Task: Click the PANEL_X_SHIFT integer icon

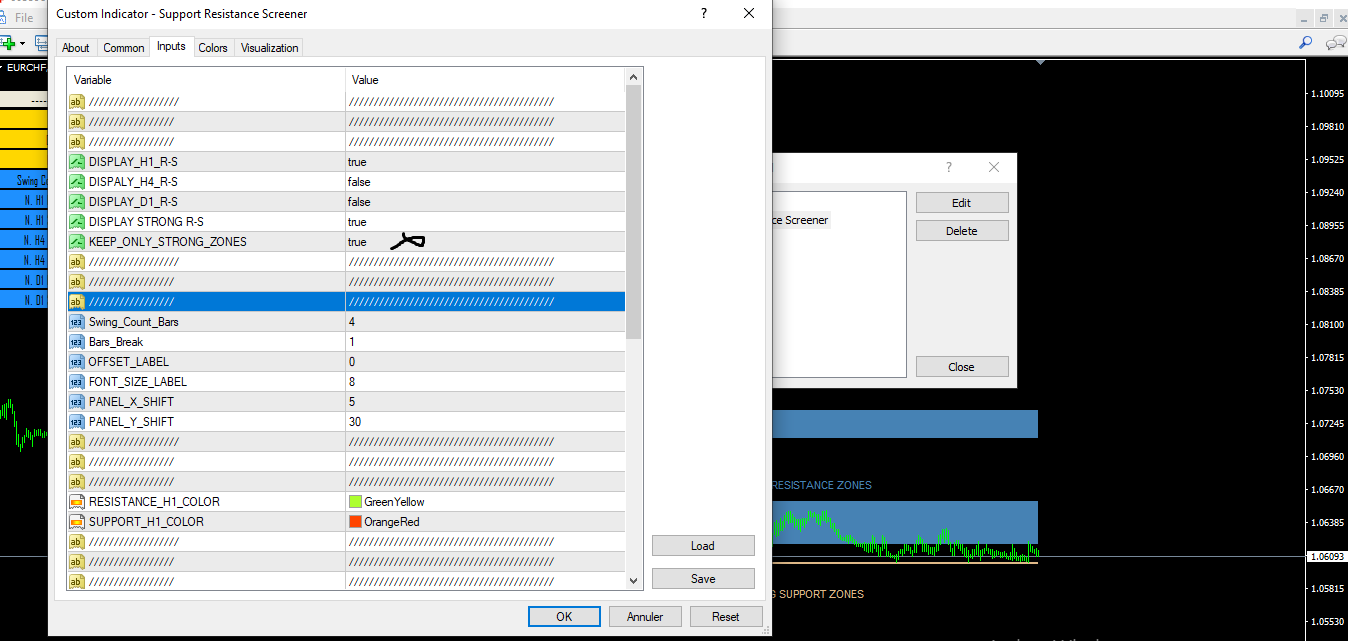Action: (77, 402)
